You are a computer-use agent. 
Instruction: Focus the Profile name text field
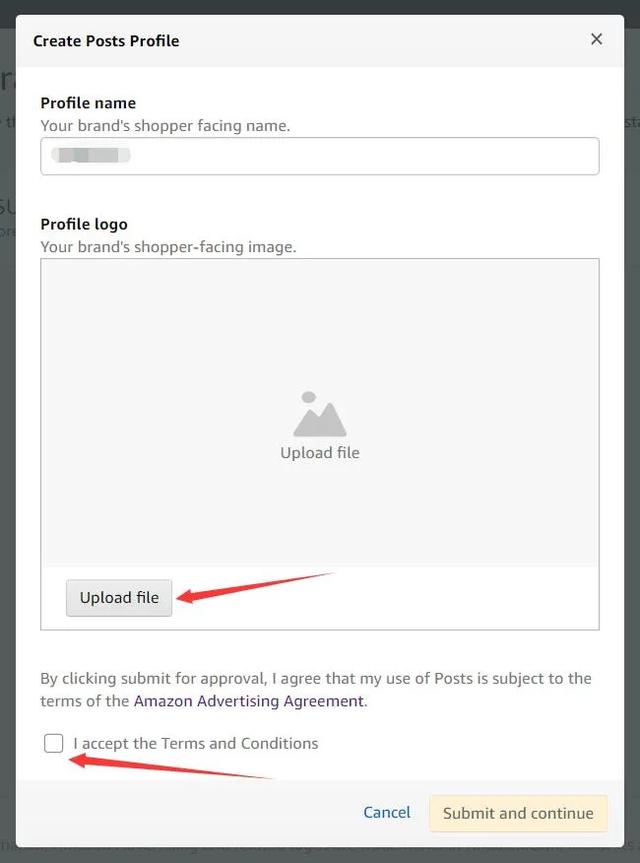click(320, 156)
